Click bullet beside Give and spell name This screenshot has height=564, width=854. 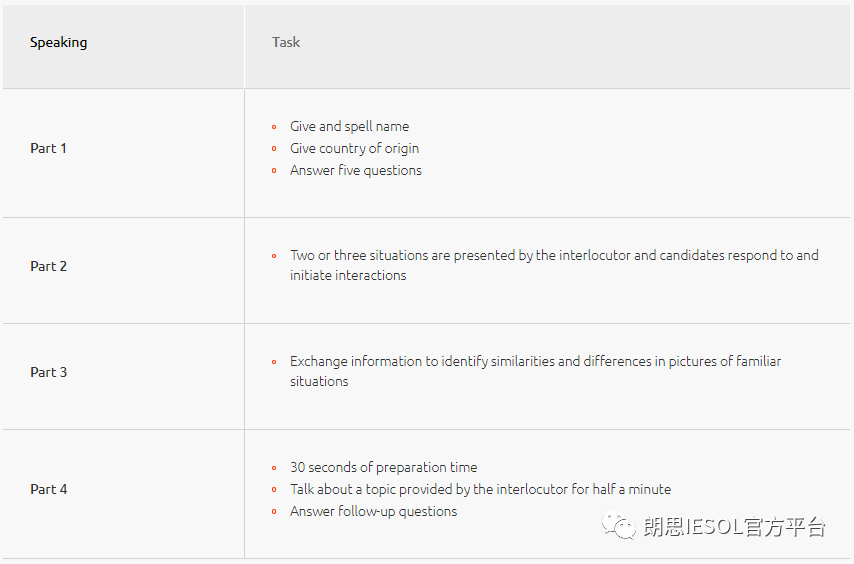pyautogui.click(x=274, y=127)
